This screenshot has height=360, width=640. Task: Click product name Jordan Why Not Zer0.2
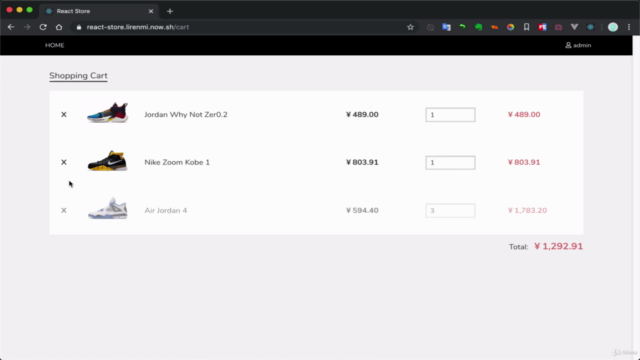point(186,115)
